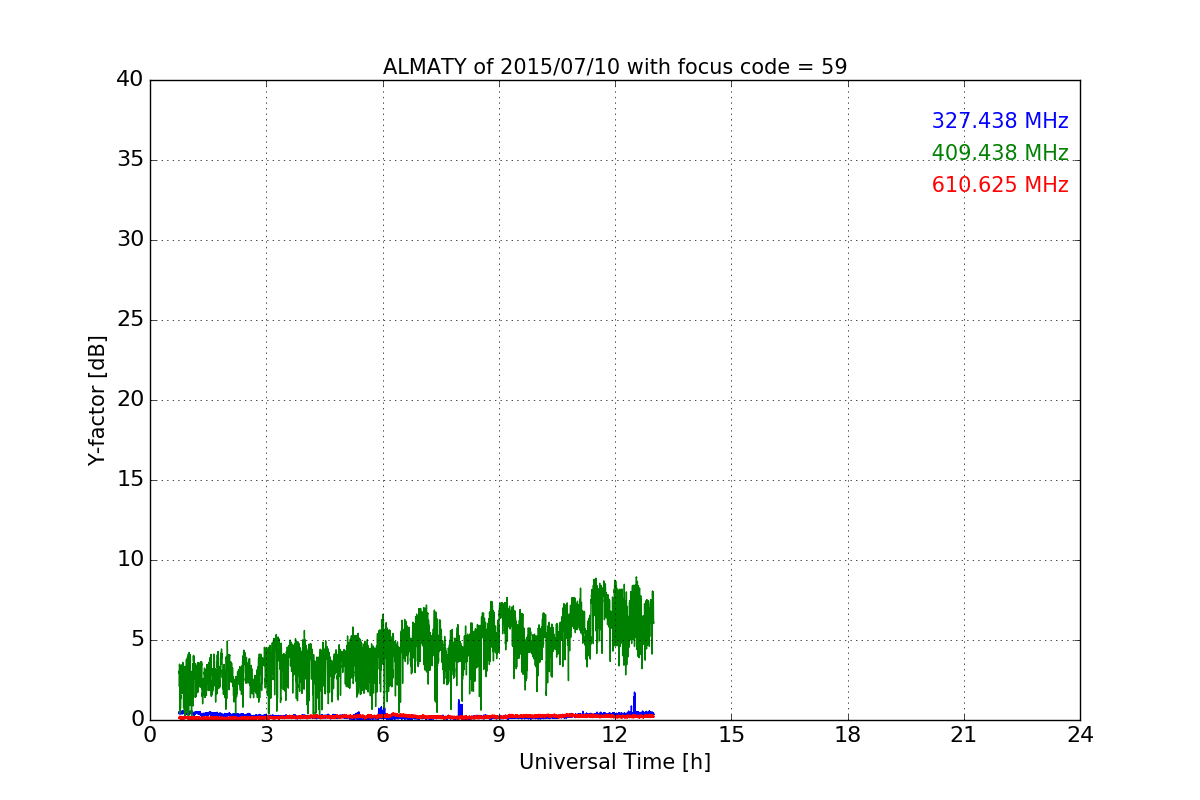Click the x-axis tick value 24
1200x800 pixels.
pyautogui.click(x=1080, y=735)
